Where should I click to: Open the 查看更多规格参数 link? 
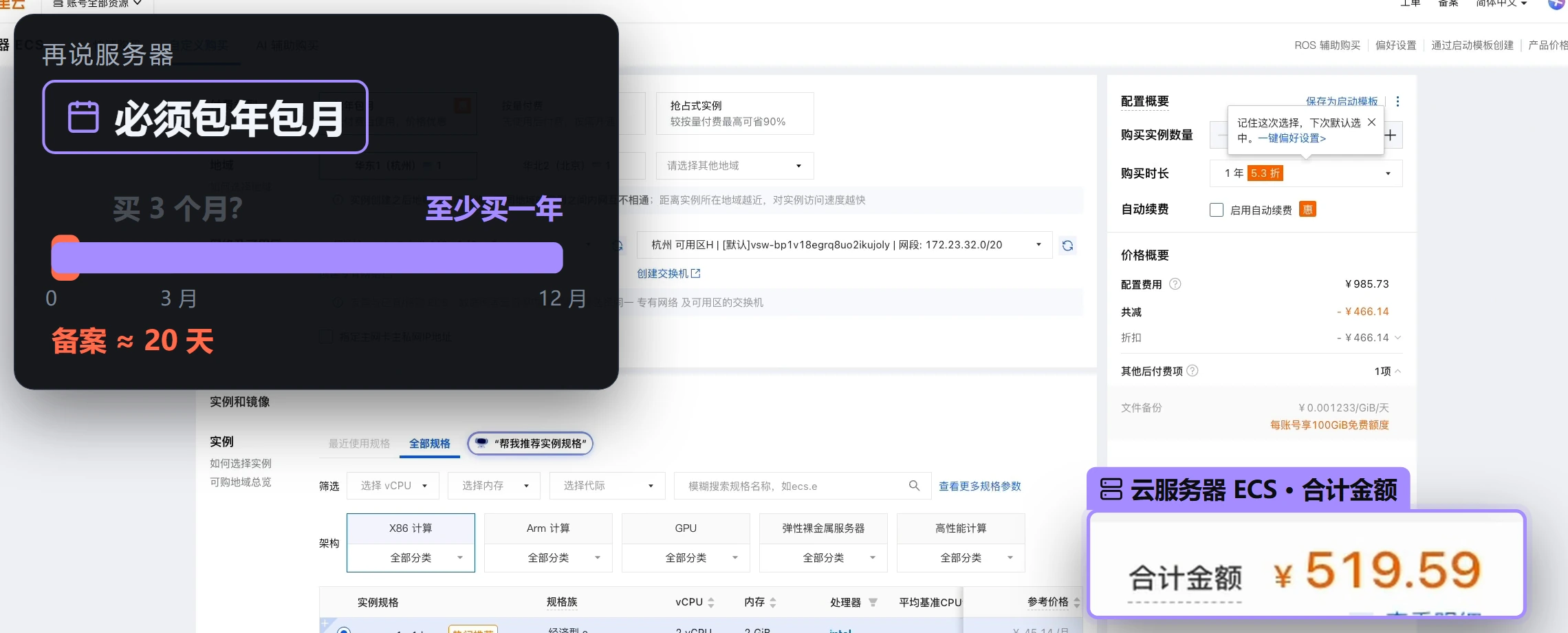click(x=980, y=486)
